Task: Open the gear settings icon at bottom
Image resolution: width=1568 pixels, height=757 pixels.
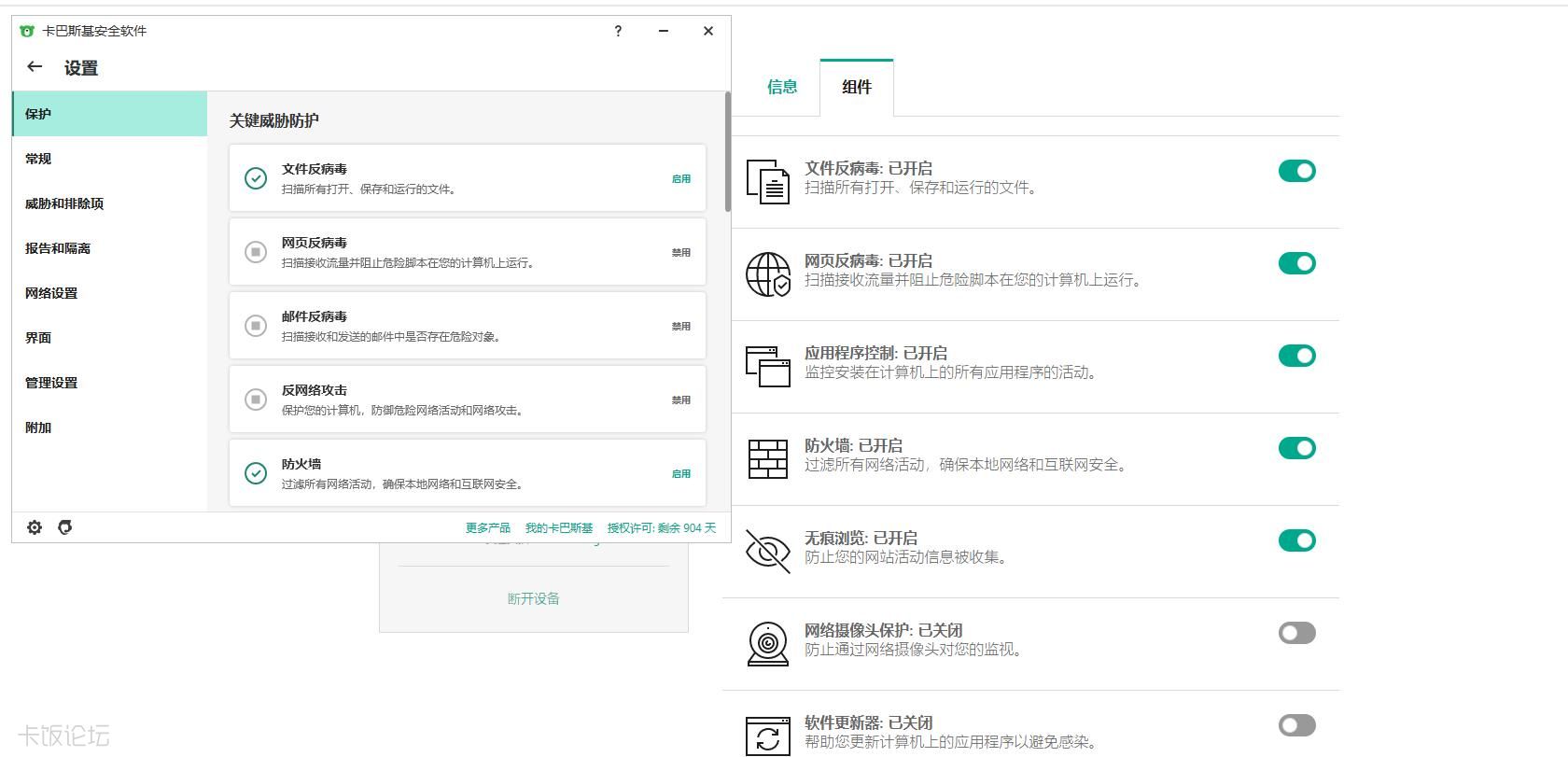Action: [x=35, y=527]
